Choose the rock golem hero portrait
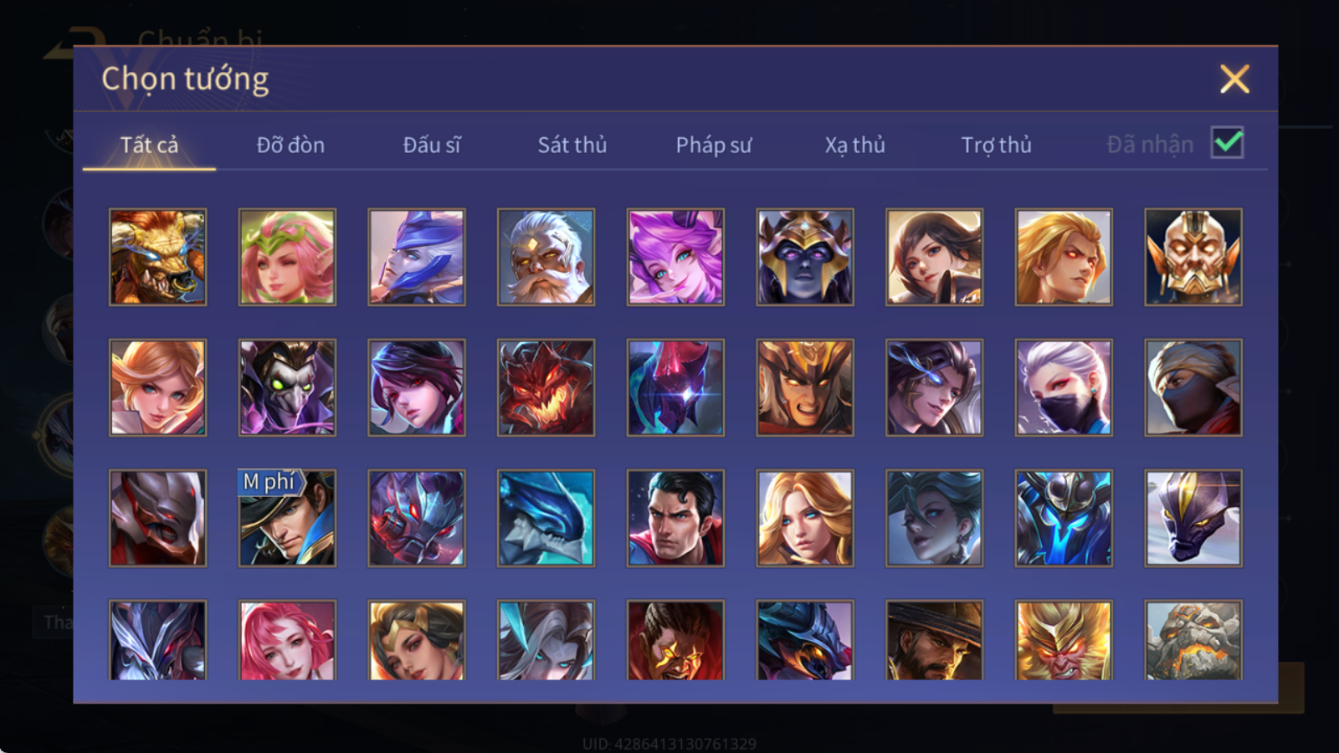 tap(1194, 640)
